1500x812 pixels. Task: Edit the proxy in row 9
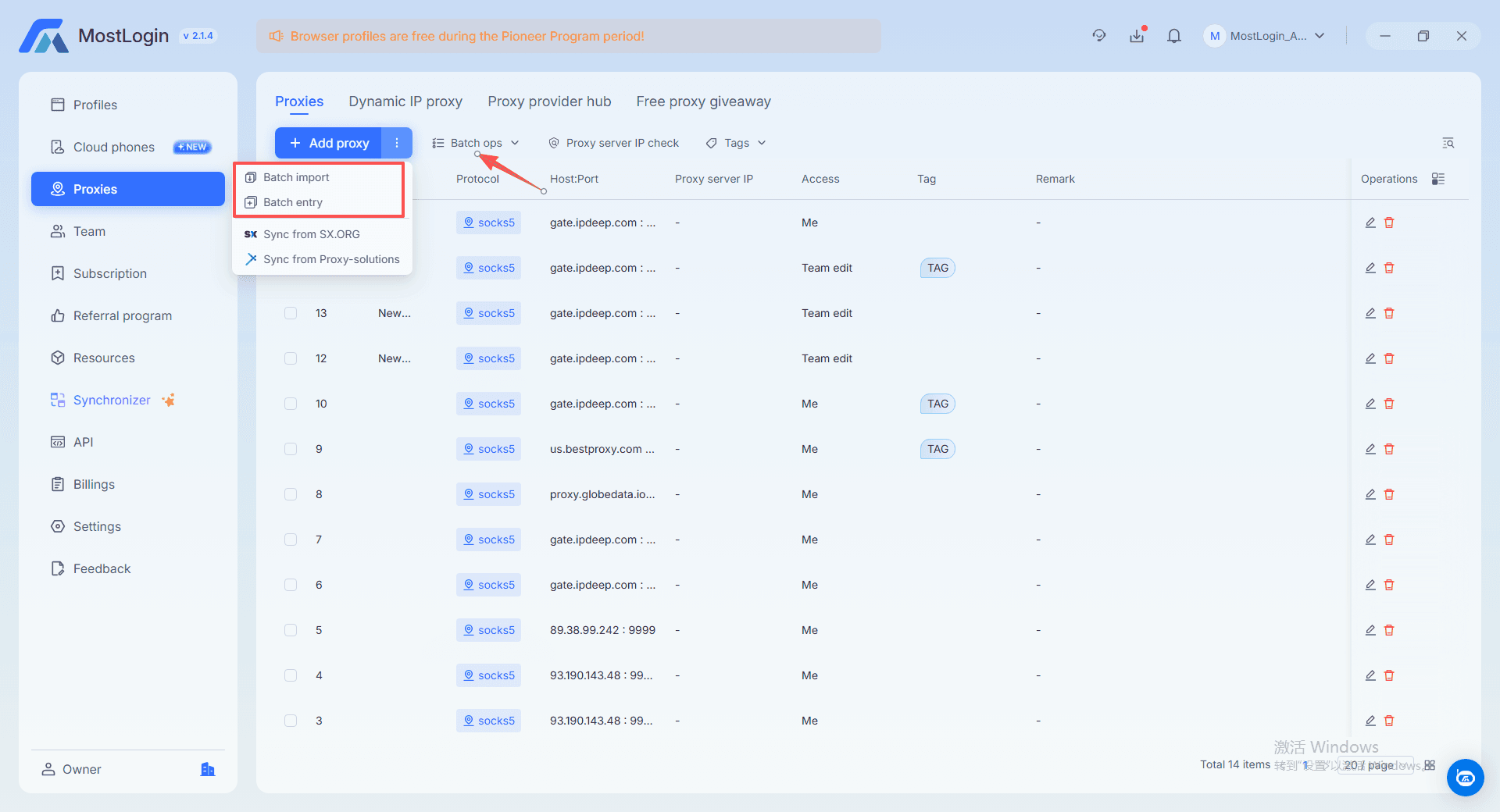1370,449
